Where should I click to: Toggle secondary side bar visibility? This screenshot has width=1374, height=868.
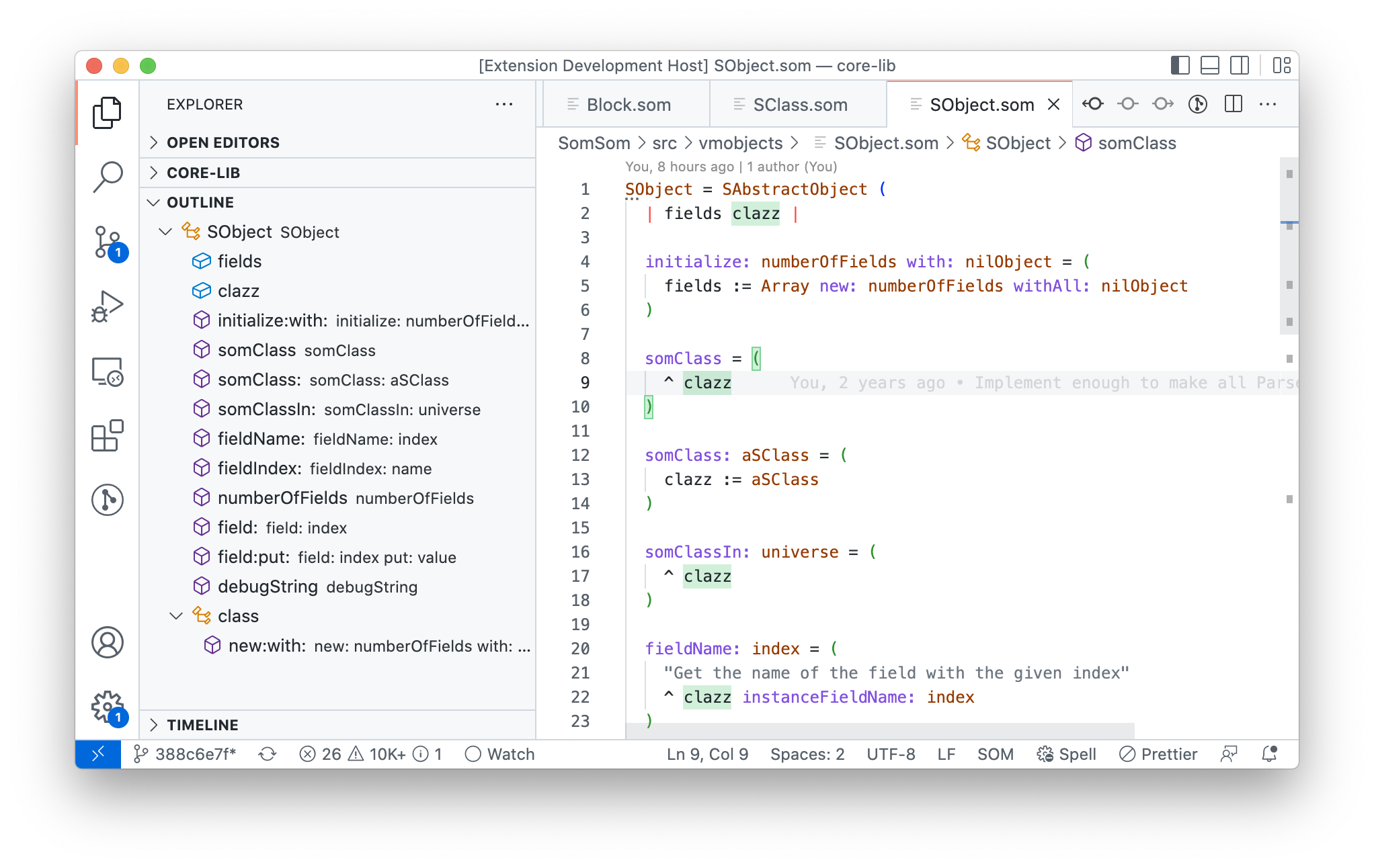(x=1240, y=65)
